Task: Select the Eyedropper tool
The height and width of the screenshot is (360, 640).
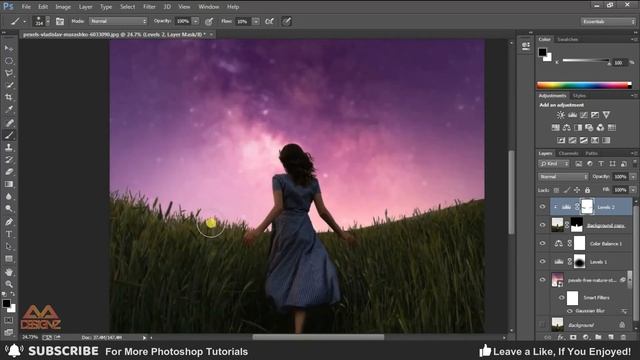Action: pos(9,109)
